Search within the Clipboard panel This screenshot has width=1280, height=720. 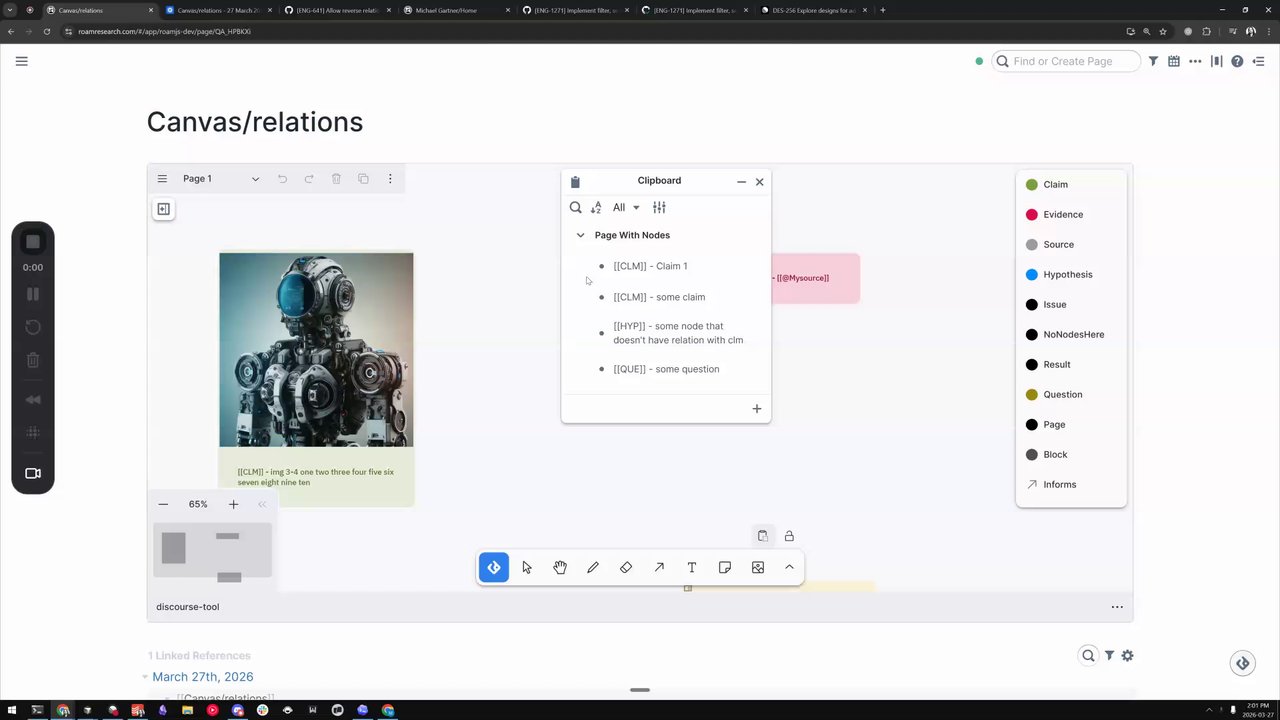click(x=575, y=207)
